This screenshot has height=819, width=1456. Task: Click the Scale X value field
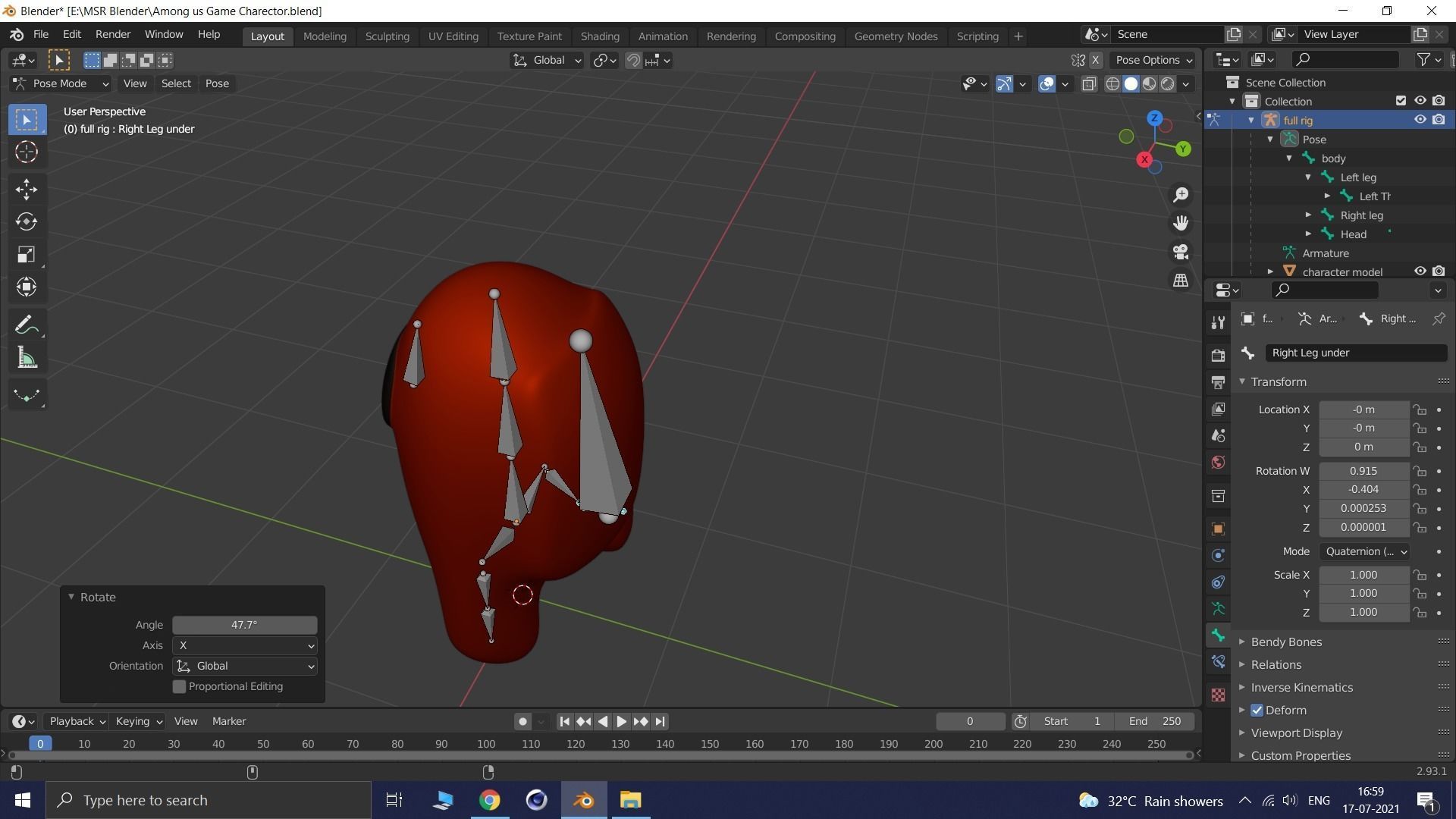point(1363,575)
